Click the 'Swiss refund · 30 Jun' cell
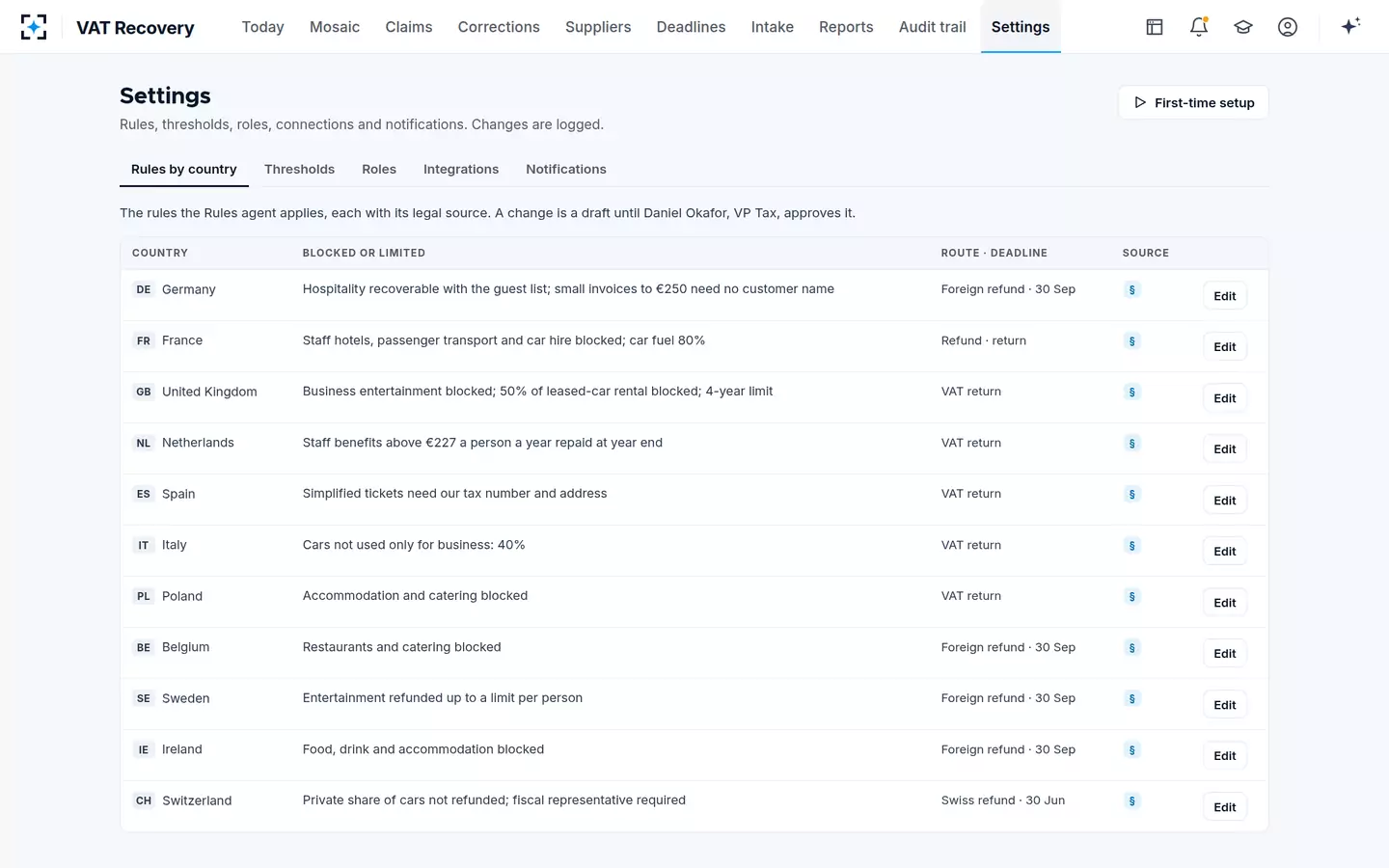The width and height of the screenshot is (1389, 868). click(1003, 800)
